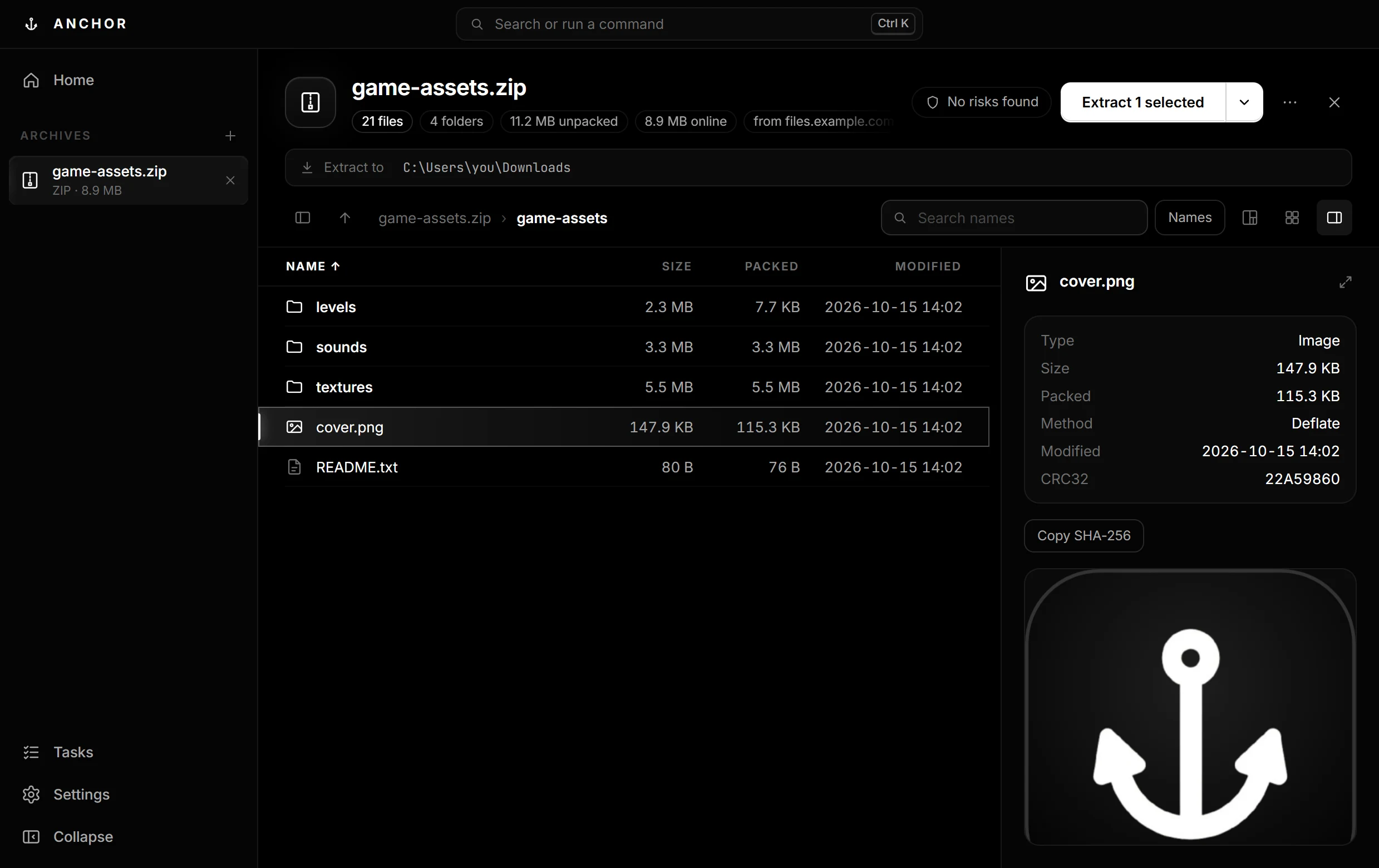1379x868 pixels.
Task: Click the zip archive icon next to title
Action: pos(311,102)
